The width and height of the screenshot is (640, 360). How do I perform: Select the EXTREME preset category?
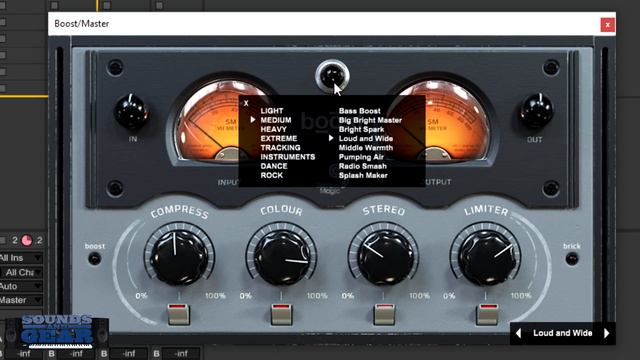pyautogui.click(x=279, y=138)
